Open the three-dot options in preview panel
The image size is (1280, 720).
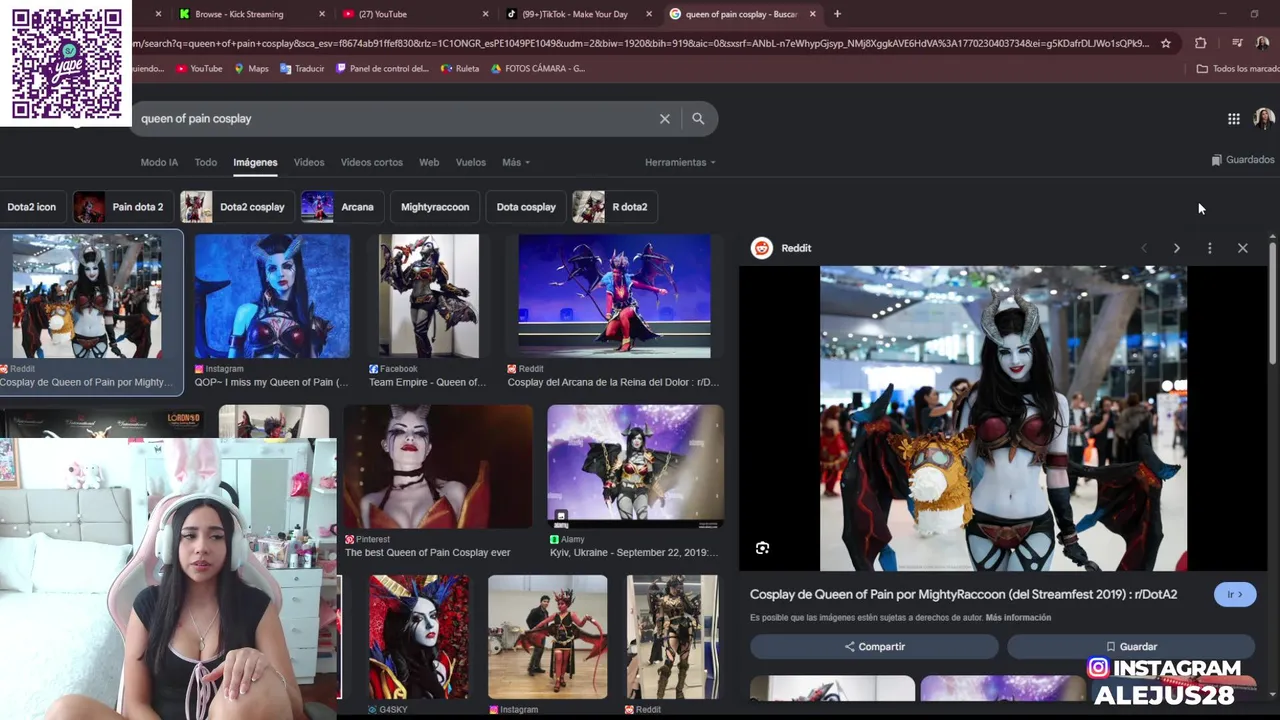pyautogui.click(x=1209, y=248)
